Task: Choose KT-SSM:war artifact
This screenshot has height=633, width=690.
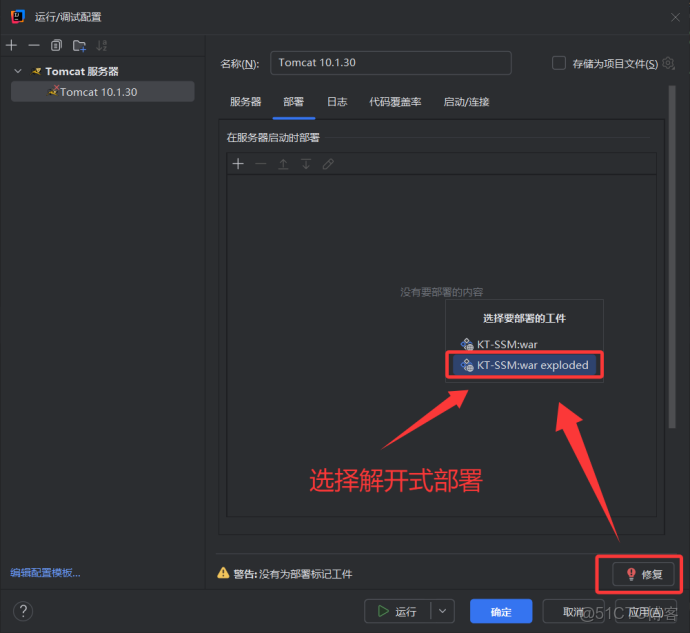Action: (x=524, y=344)
